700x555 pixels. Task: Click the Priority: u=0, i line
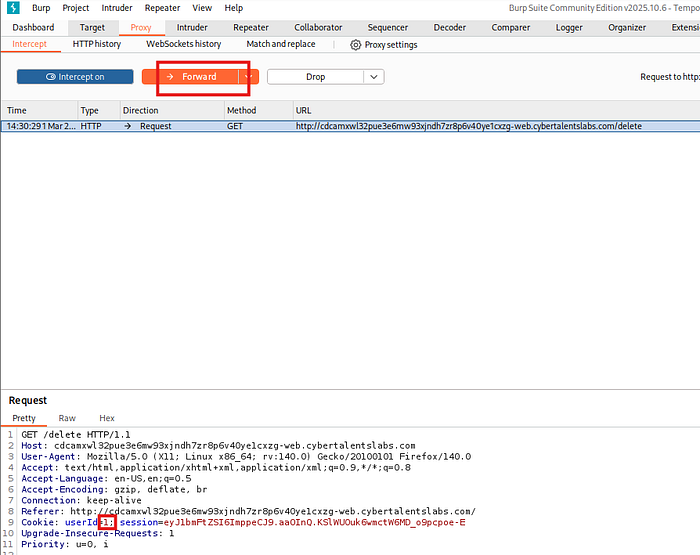point(65,544)
